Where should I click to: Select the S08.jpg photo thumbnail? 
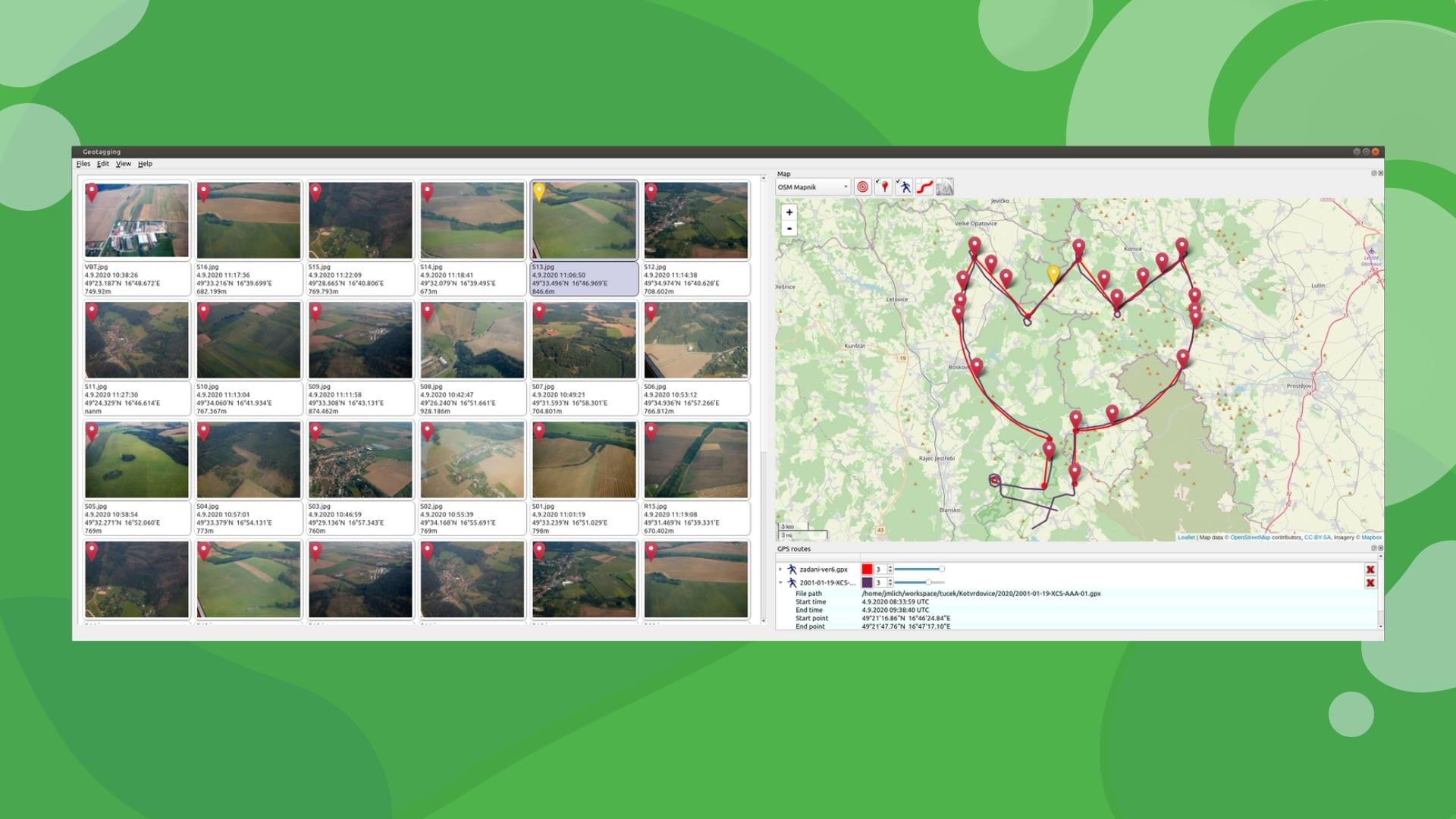click(x=472, y=340)
